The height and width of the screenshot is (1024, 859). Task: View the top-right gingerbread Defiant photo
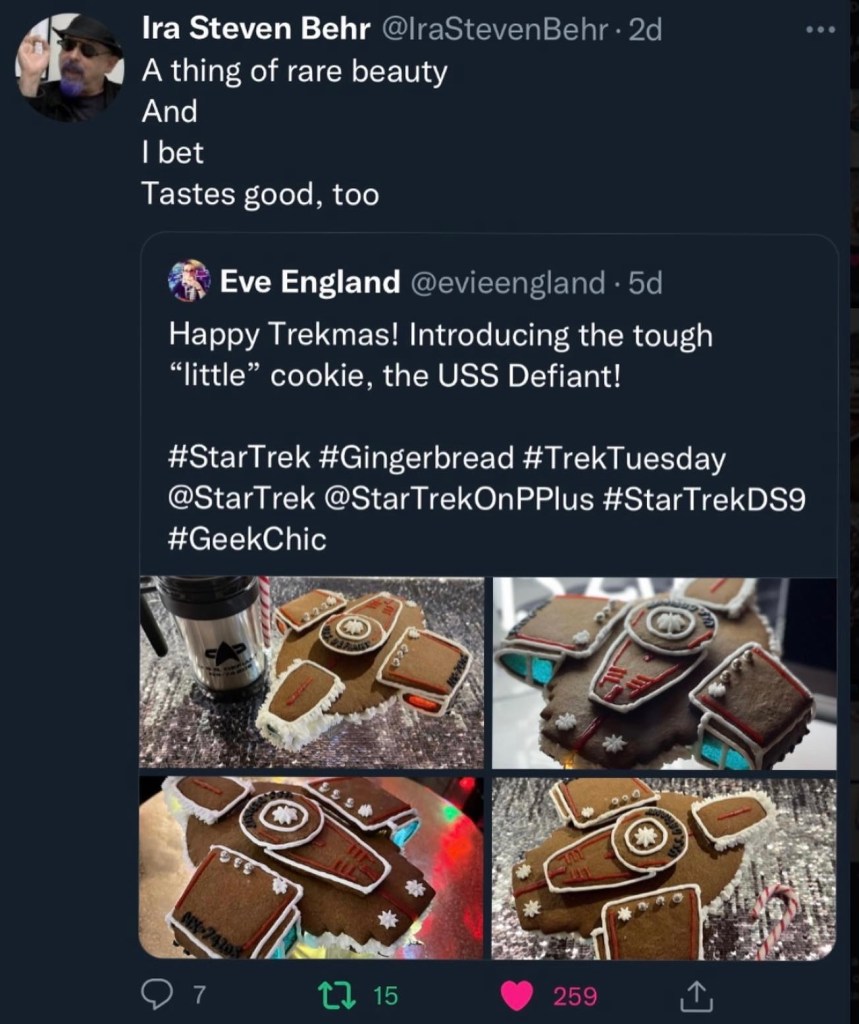point(664,673)
